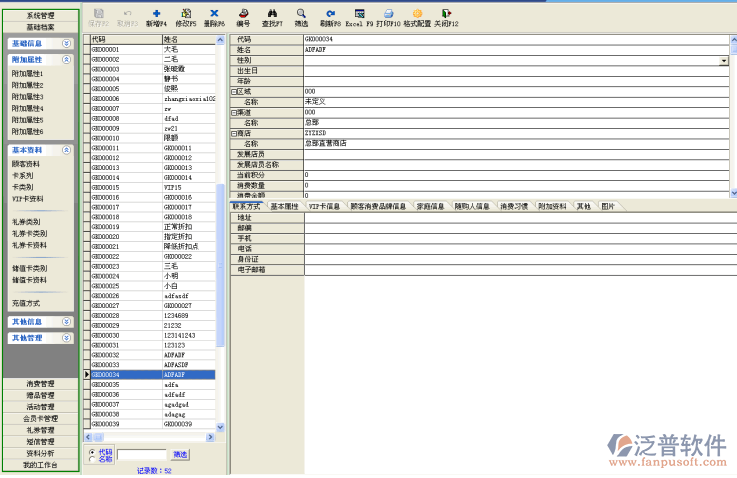Expand the 其他信息 sidebar section
Image resolution: width=737 pixels, height=478 pixels.
66,322
